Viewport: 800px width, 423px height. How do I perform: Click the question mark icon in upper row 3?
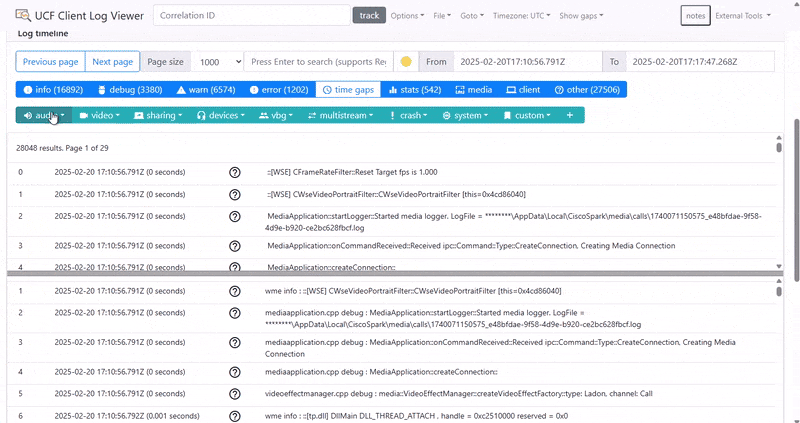coord(235,246)
